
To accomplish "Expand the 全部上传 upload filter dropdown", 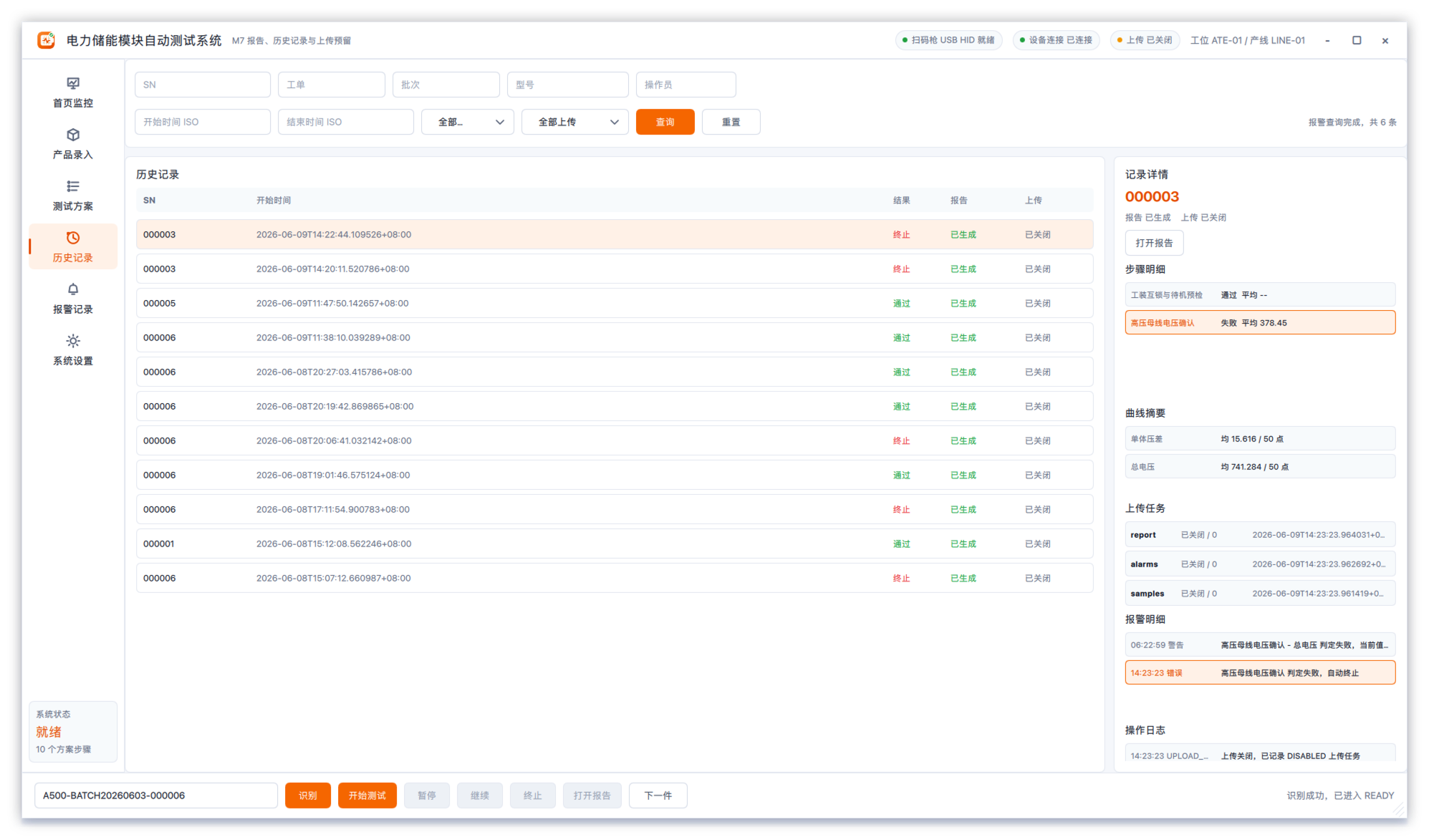I will point(575,122).
